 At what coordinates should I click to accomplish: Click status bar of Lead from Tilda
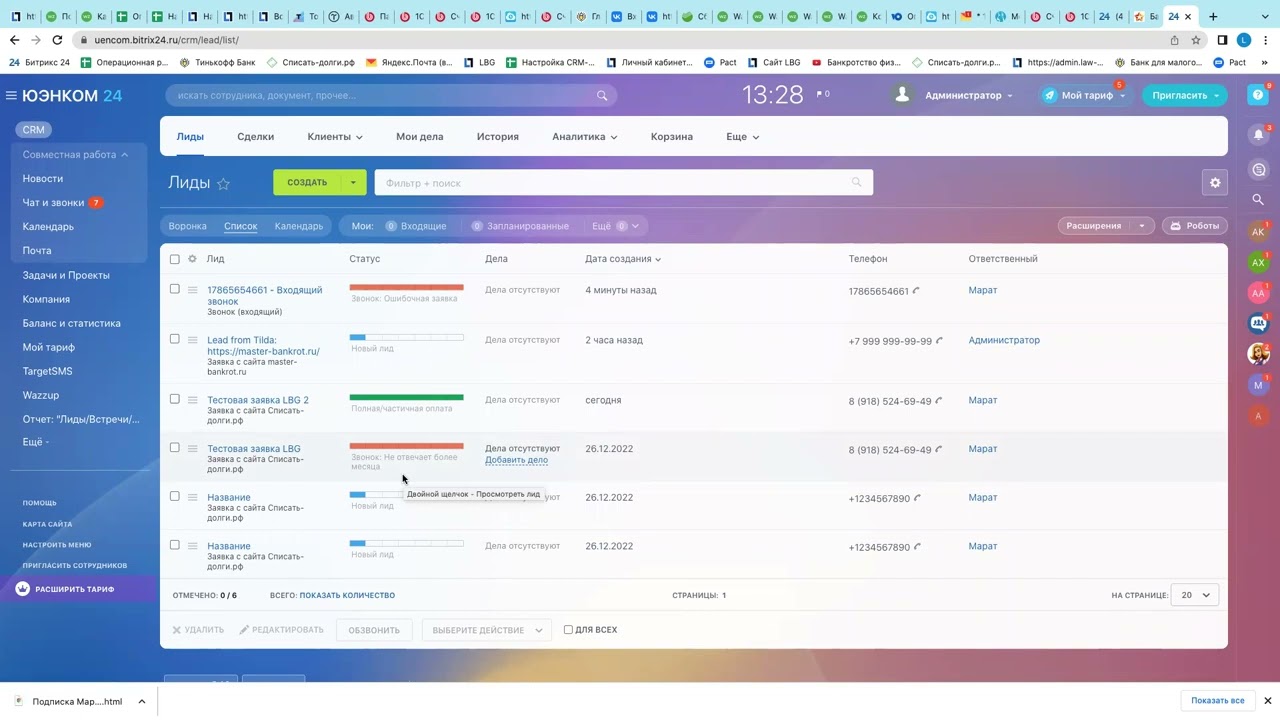[406, 338]
